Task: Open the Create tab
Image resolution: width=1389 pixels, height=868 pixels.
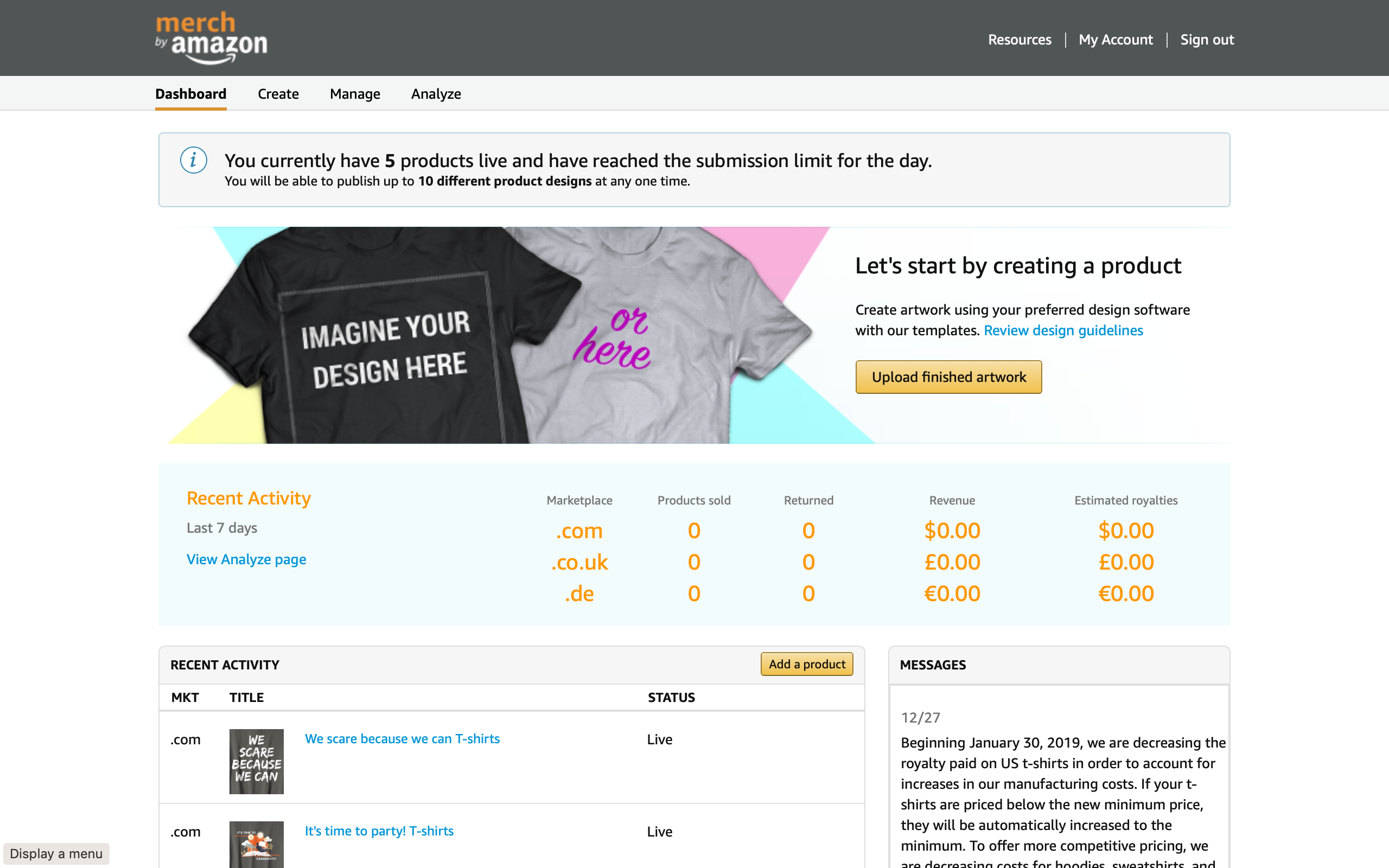Action: click(278, 93)
